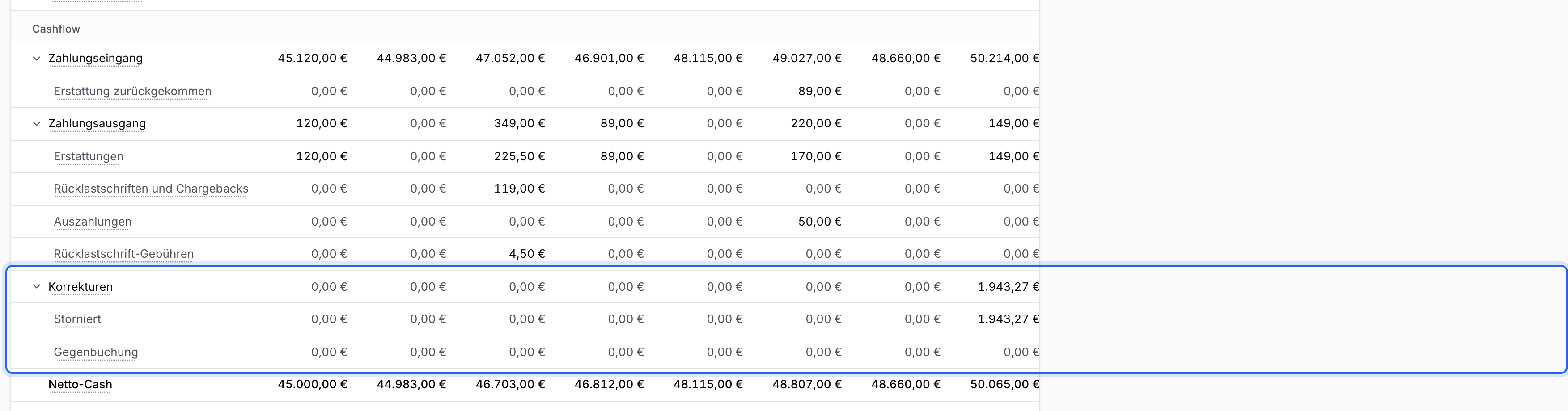Select the 45.000,00 € Netto-Cash value
The image size is (1568, 411).
pyautogui.click(x=312, y=384)
